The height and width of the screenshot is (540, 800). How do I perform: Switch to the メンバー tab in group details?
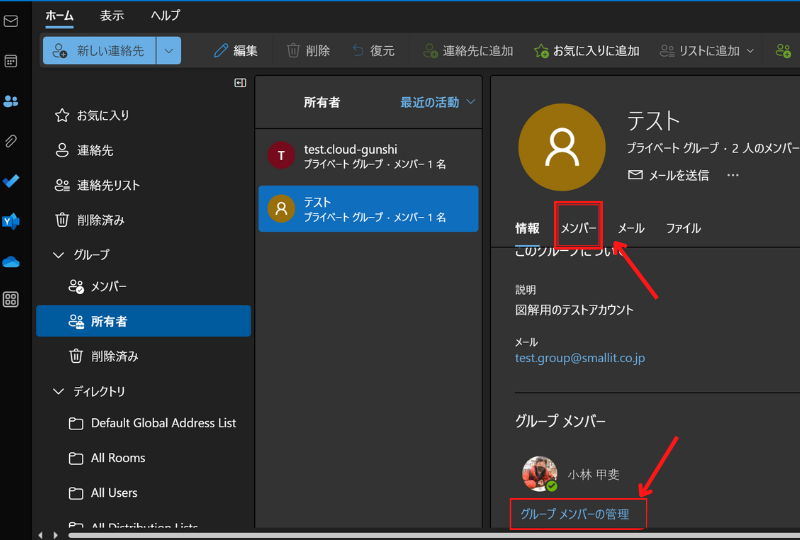coord(578,228)
